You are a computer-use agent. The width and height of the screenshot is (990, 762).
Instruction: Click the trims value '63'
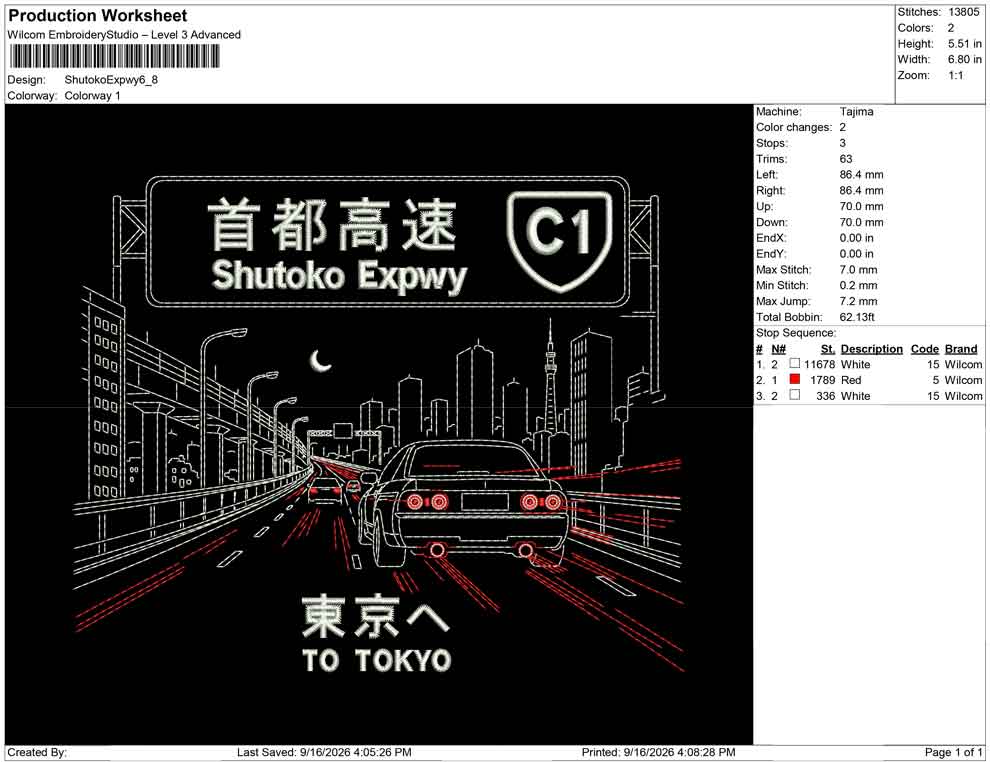click(x=846, y=158)
